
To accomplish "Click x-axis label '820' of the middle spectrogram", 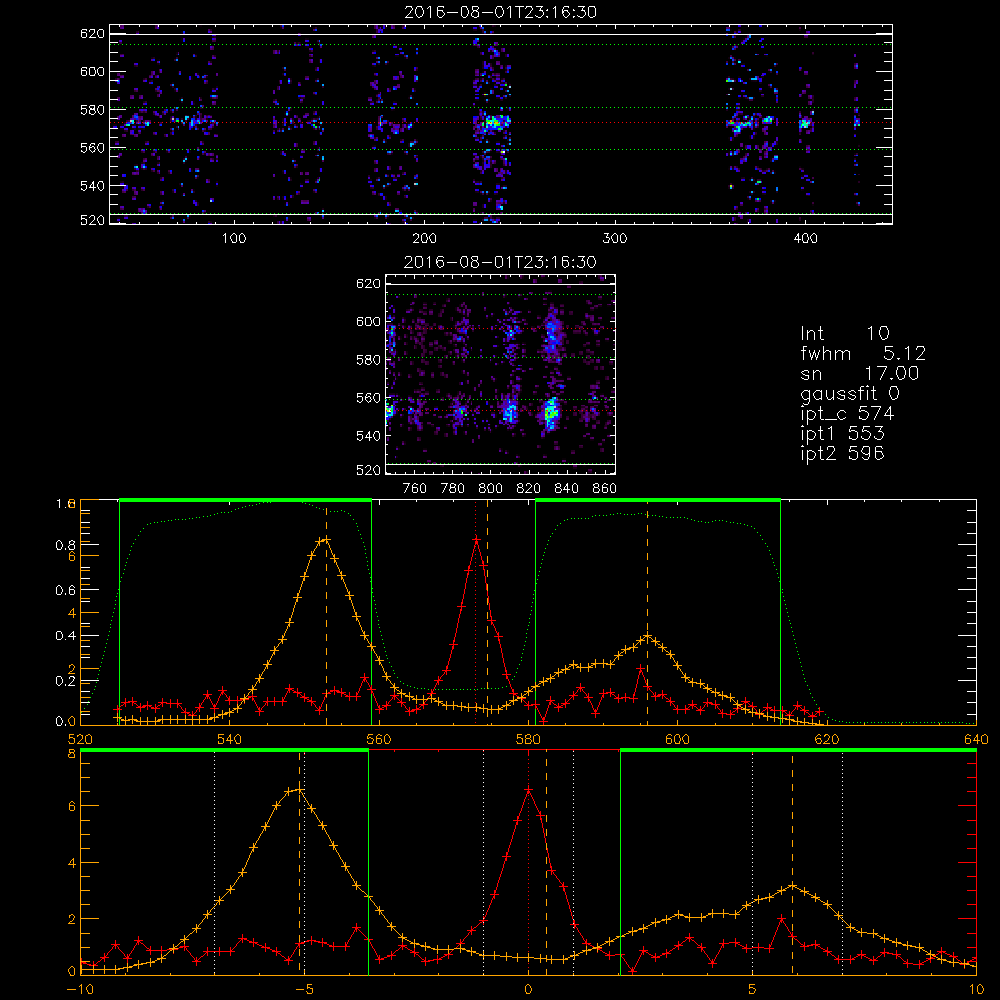I will click(529, 489).
